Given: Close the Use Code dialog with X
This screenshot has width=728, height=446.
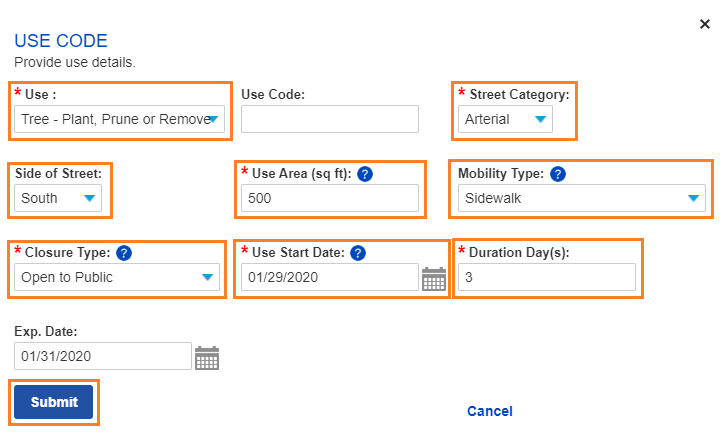Looking at the screenshot, I should [x=705, y=24].
